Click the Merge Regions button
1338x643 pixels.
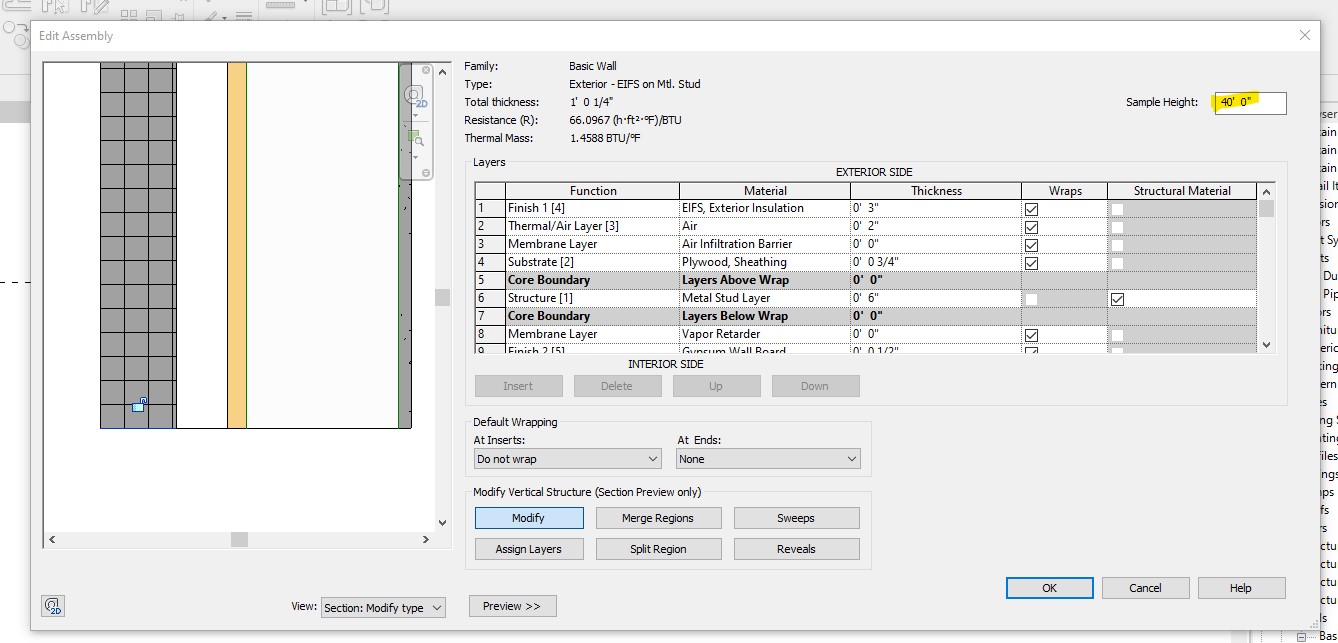[658, 518]
